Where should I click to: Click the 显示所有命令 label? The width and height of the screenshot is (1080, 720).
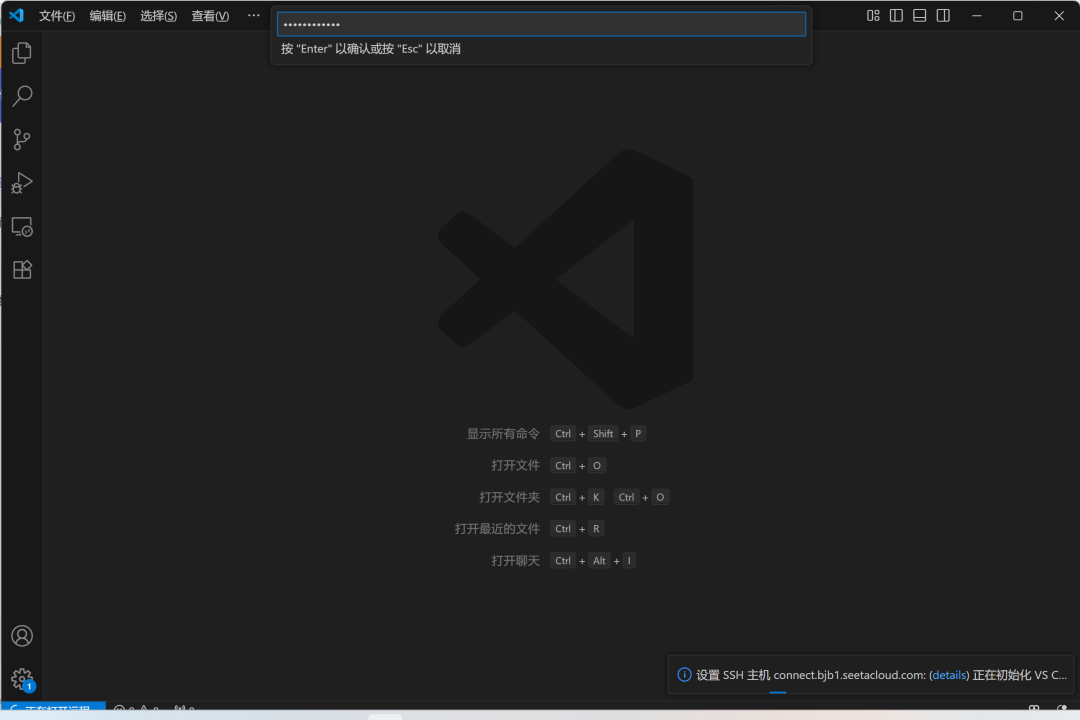tap(503, 433)
